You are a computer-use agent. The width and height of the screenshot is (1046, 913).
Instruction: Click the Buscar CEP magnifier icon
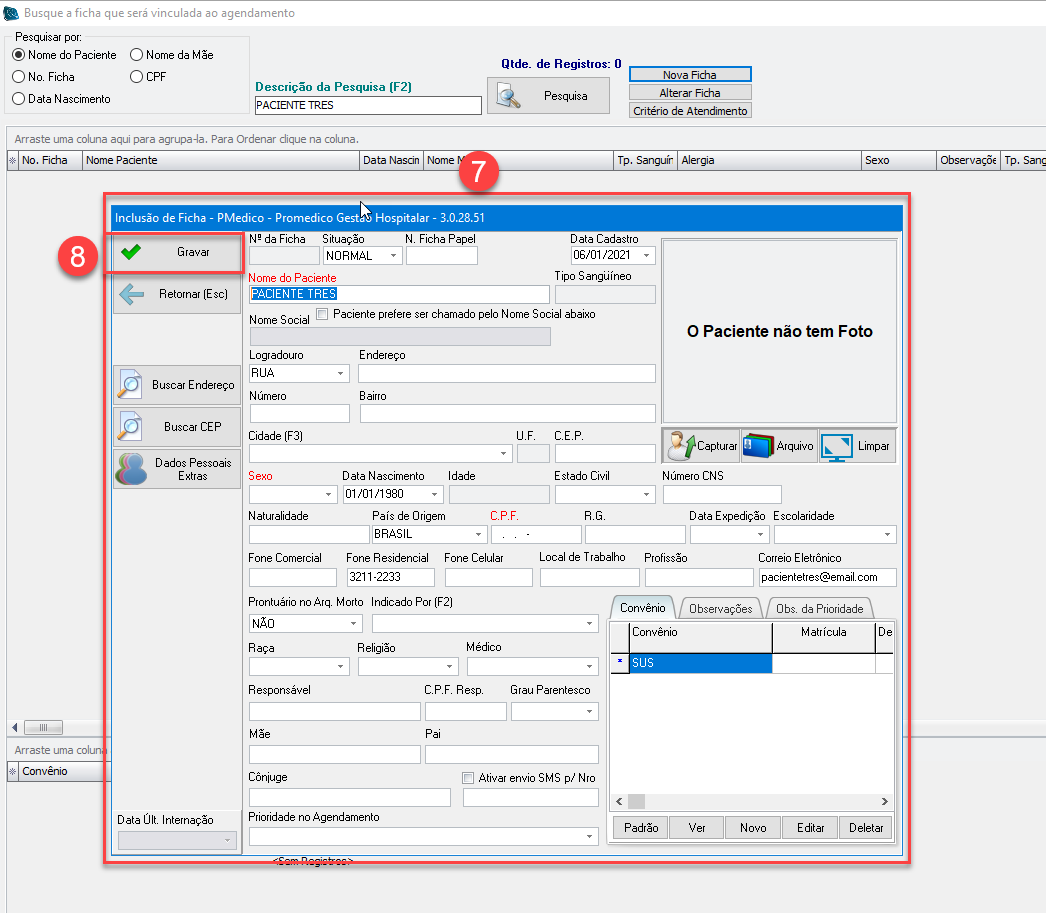131,427
